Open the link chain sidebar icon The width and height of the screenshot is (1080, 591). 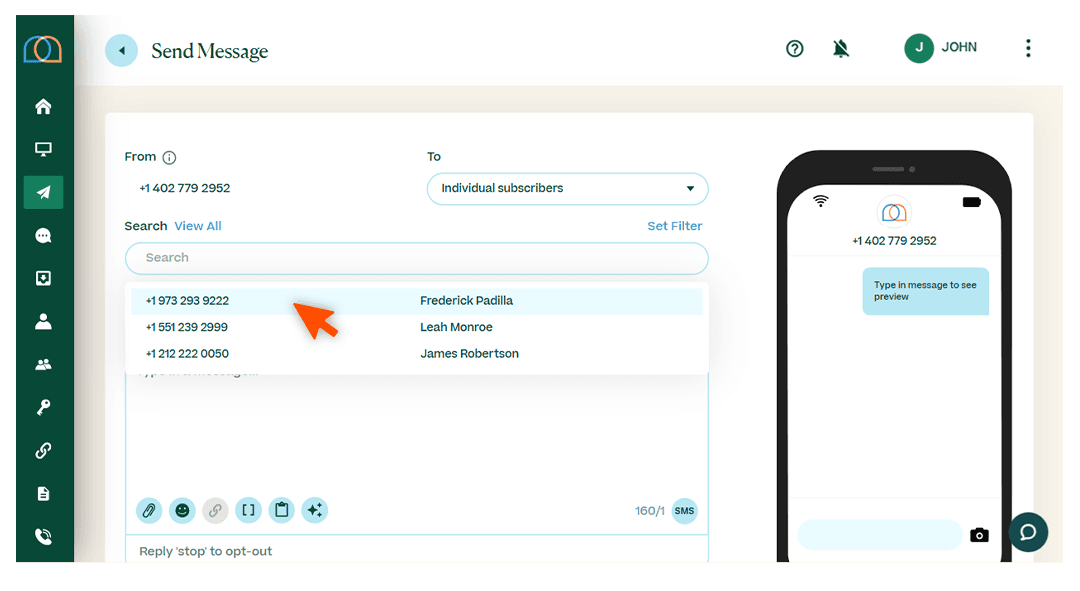43,450
